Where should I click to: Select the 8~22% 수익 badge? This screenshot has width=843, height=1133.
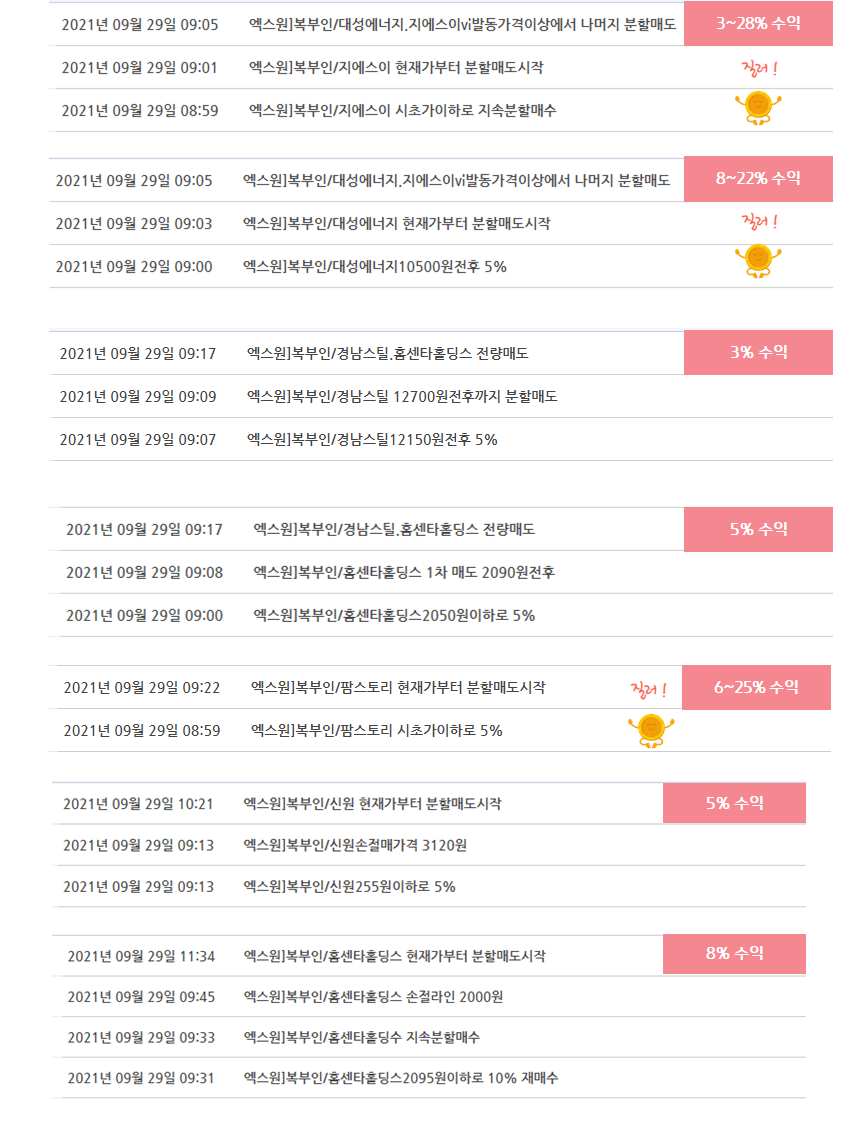758,178
